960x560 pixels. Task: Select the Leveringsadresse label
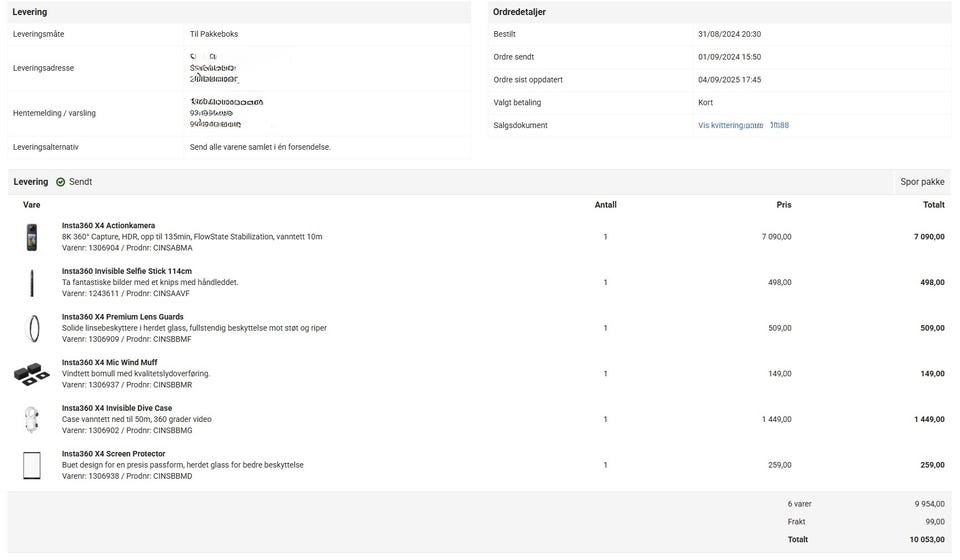pyautogui.click(x=43, y=69)
